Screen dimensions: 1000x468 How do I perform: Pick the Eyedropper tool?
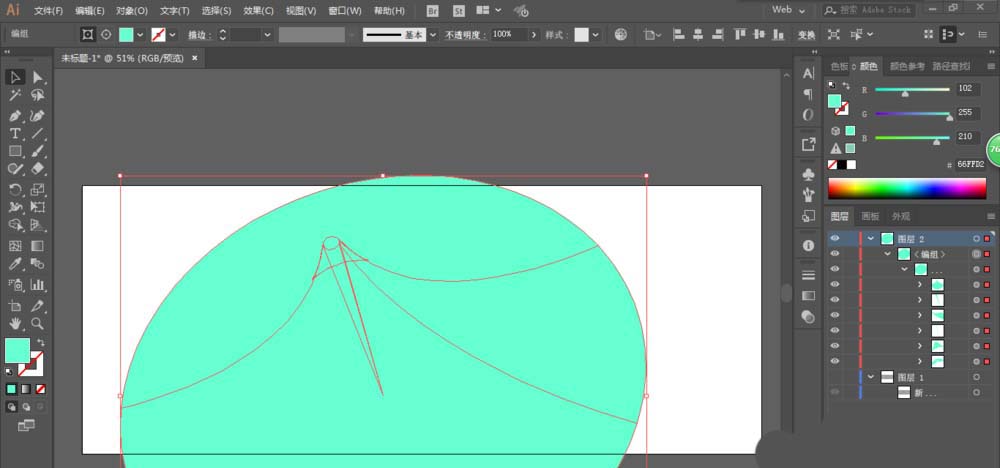pos(15,264)
